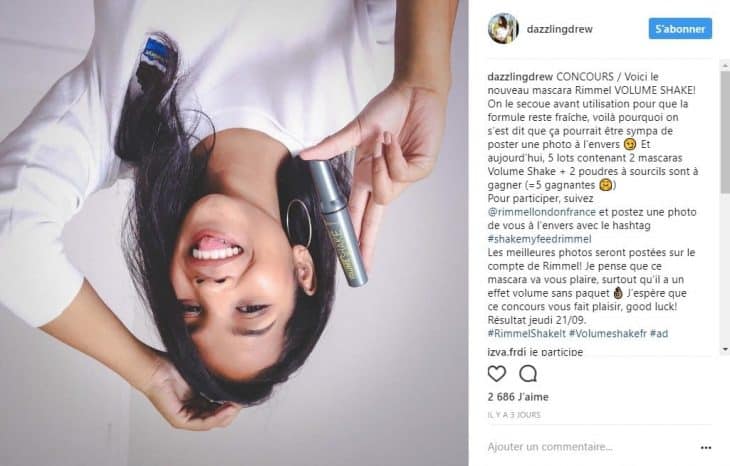Open the @rimmellondonfrance mention
Viewport: 730px width, 466px height.
(541, 212)
